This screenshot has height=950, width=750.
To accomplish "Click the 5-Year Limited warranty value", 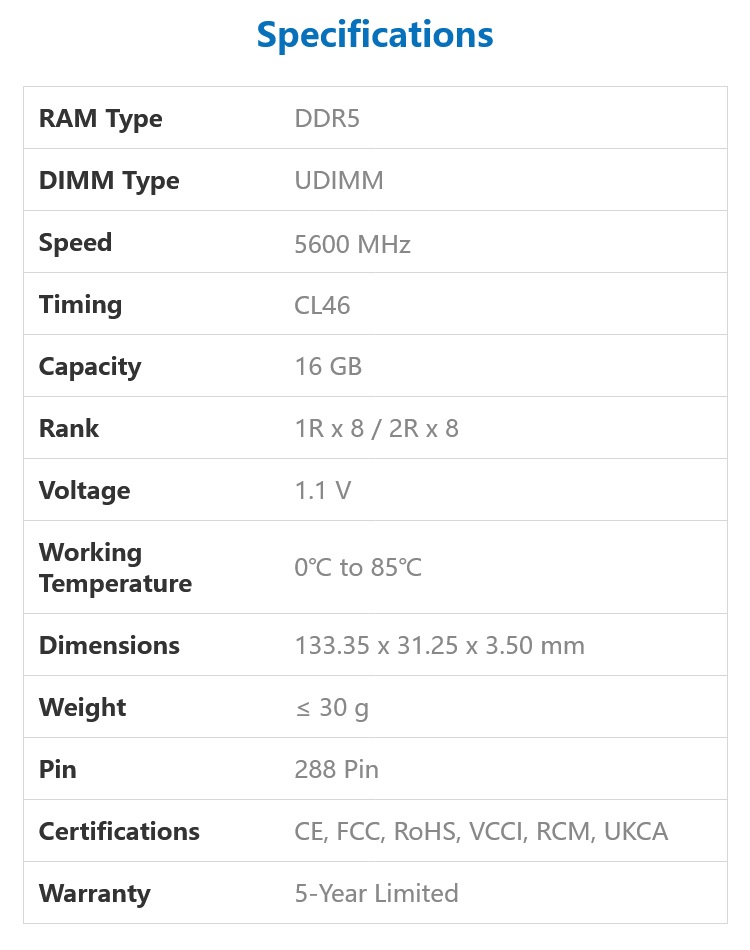I will click(x=377, y=894).
